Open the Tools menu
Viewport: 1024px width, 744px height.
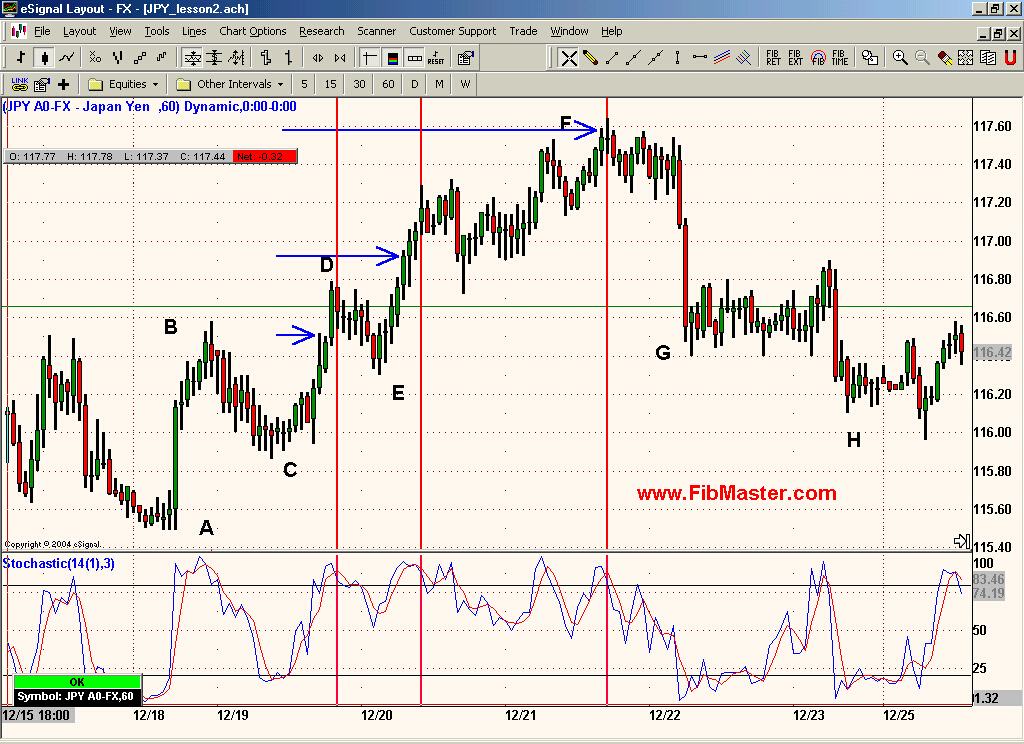coord(157,31)
